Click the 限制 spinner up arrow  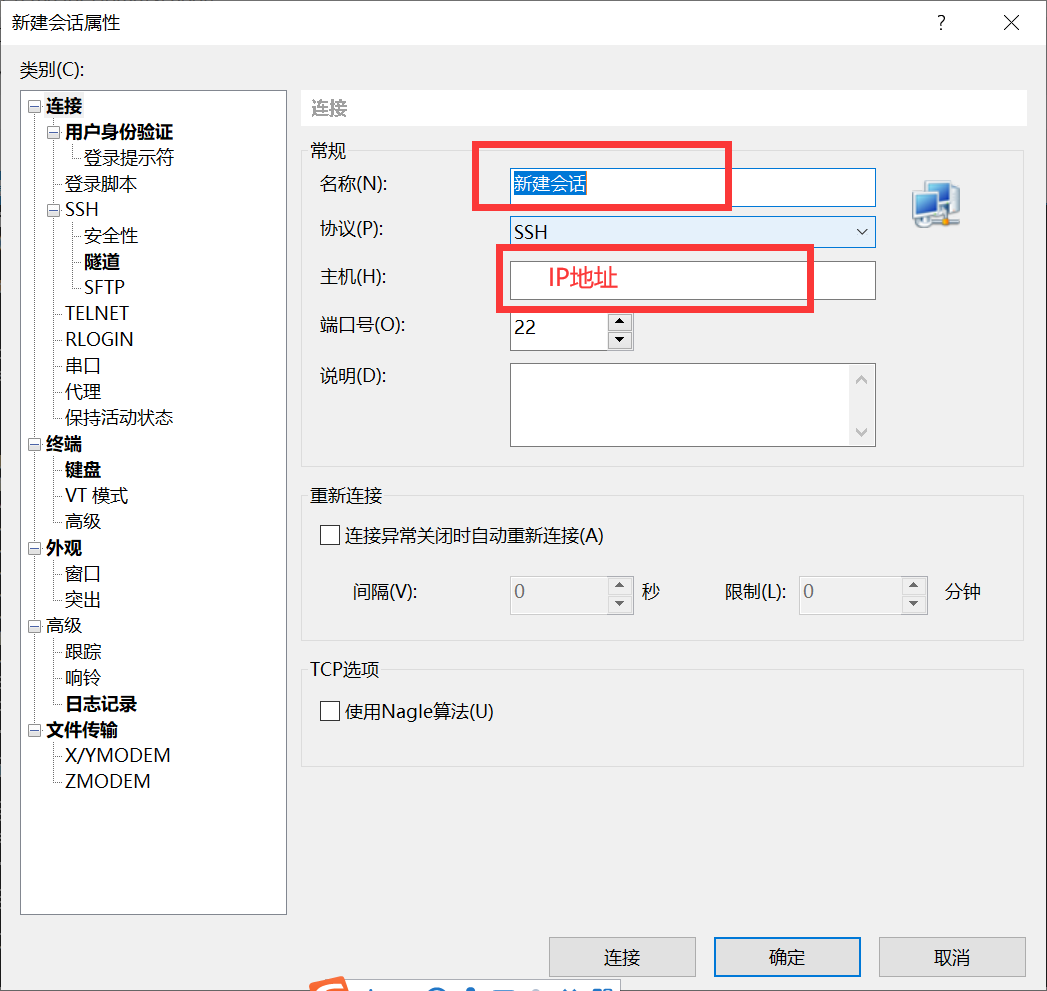tap(913, 586)
